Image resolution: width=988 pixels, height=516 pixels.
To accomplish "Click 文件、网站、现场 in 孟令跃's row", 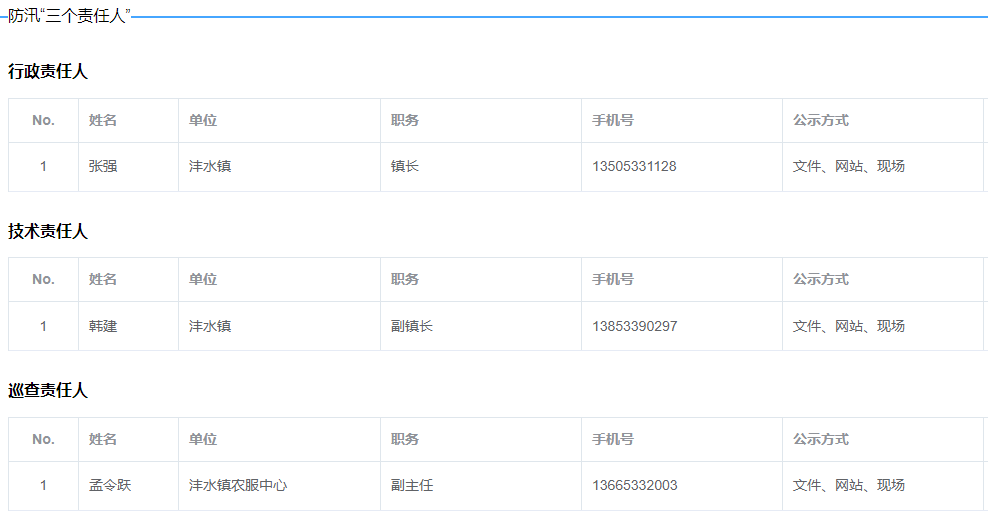I will click(849, 485).
